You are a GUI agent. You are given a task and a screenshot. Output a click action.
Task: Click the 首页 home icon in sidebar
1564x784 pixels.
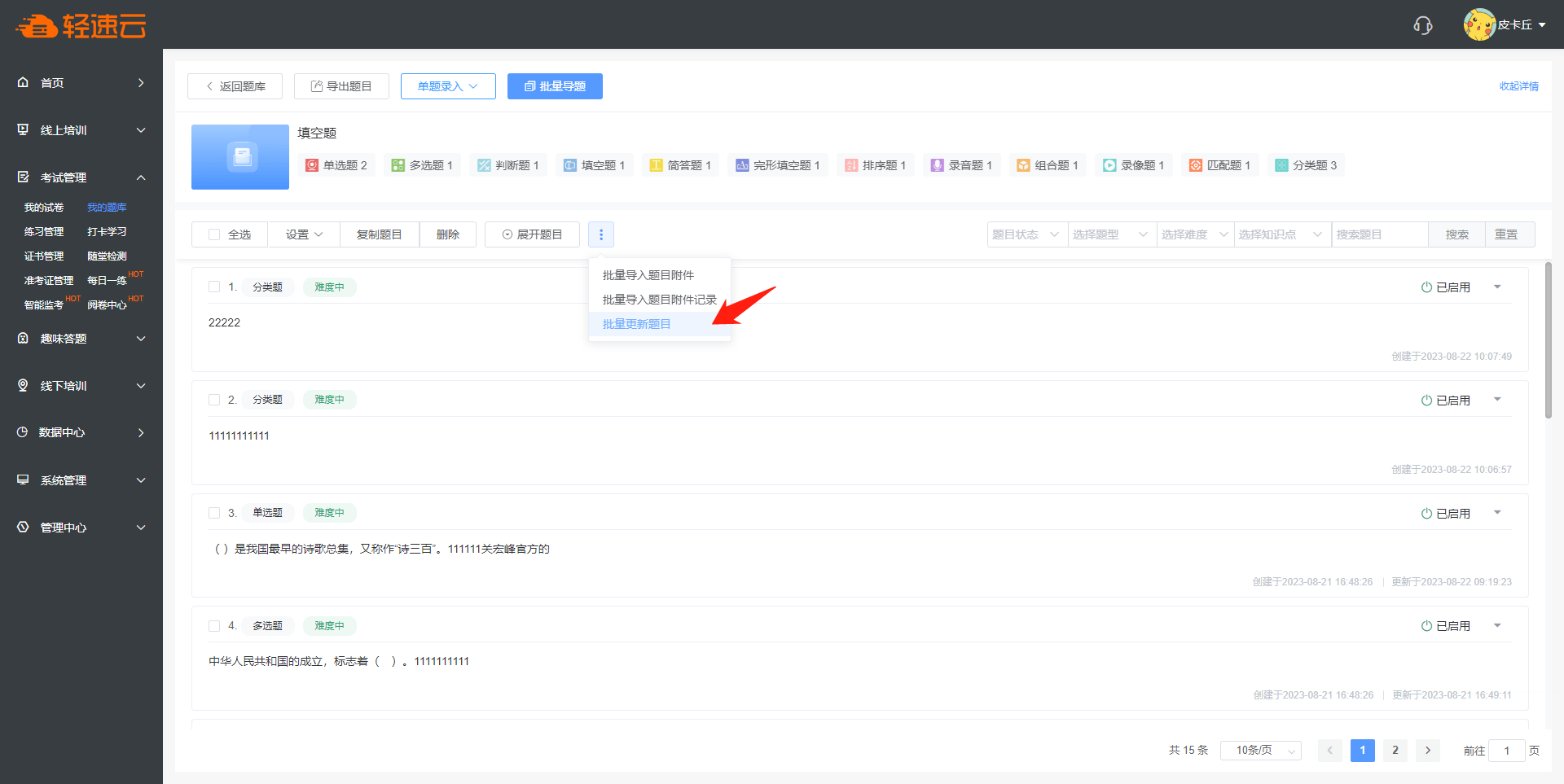tap(23, 82)
